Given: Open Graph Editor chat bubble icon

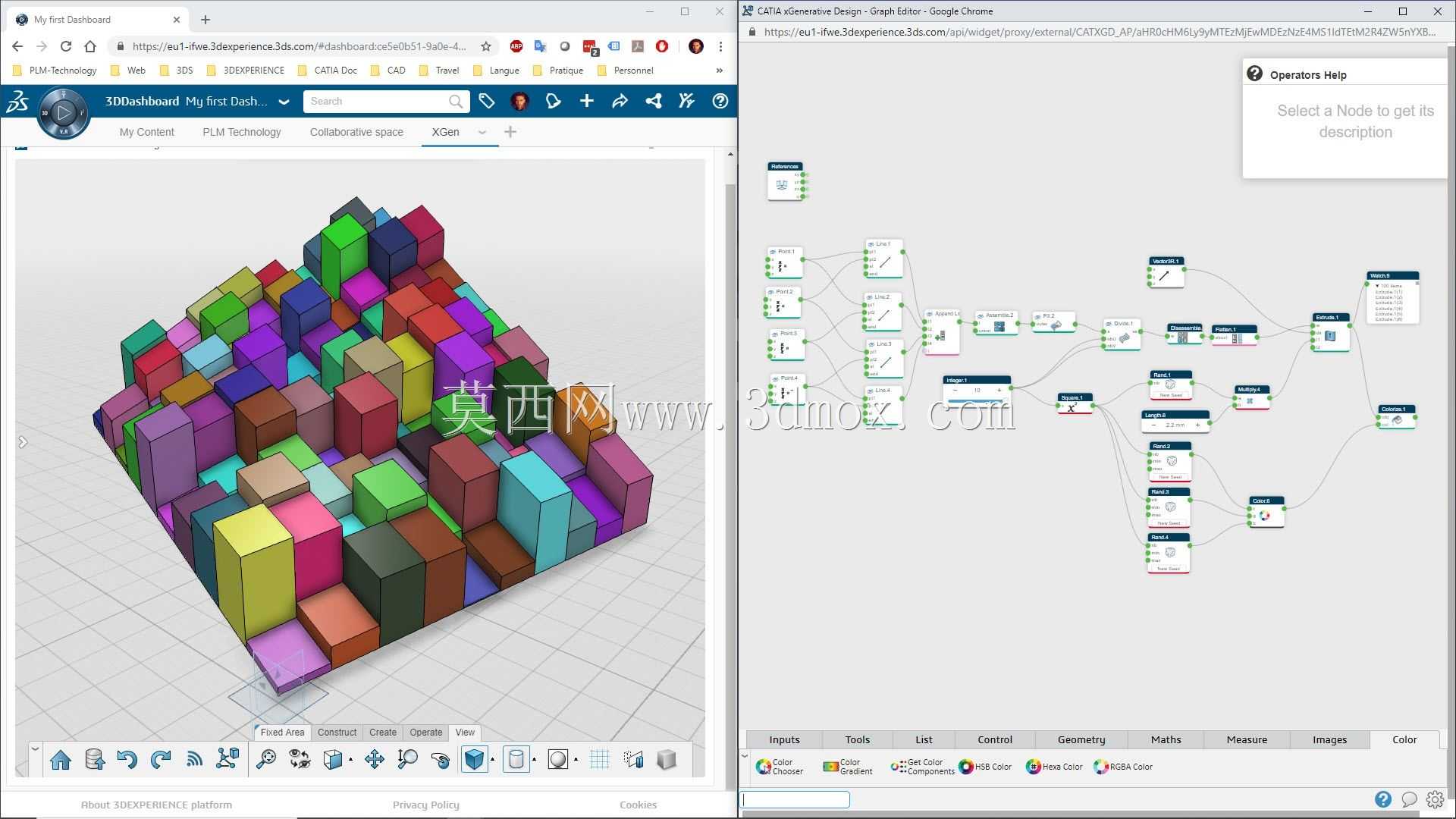Looking at the screenshot, I should click(1409, 799).
